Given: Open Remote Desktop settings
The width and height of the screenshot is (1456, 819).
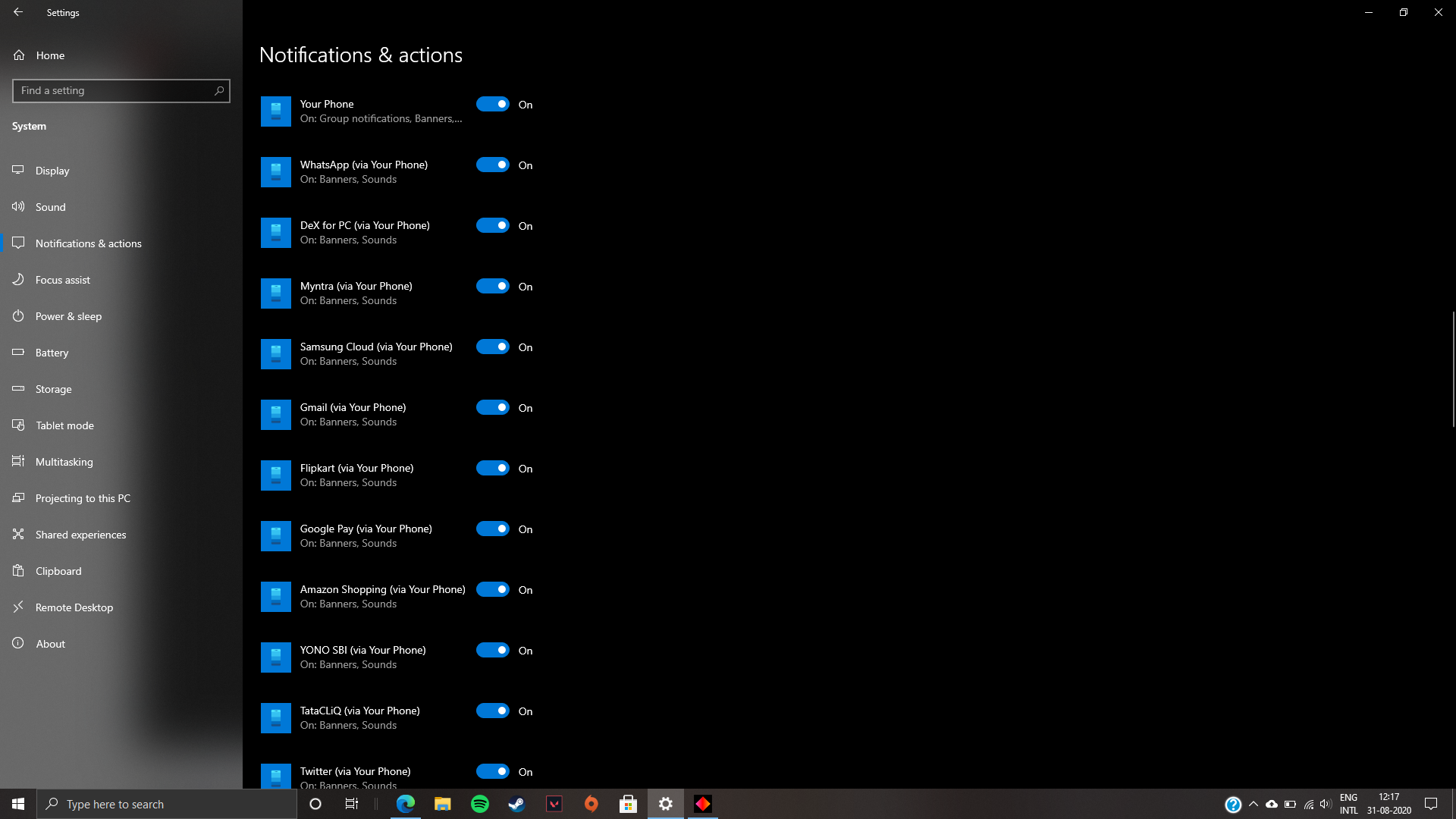Looking at the screenshot, I should coord(121,607).
